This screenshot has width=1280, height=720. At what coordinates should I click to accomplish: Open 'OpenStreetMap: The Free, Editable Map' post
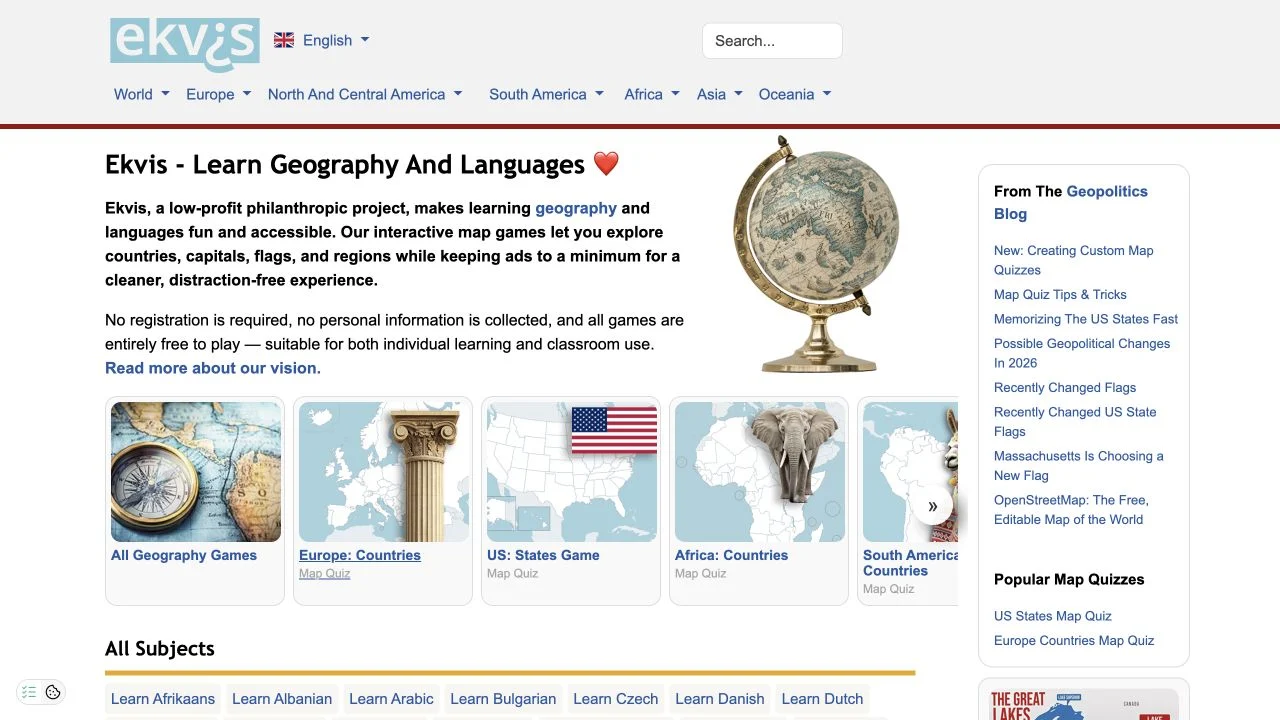coord(1071,509)
